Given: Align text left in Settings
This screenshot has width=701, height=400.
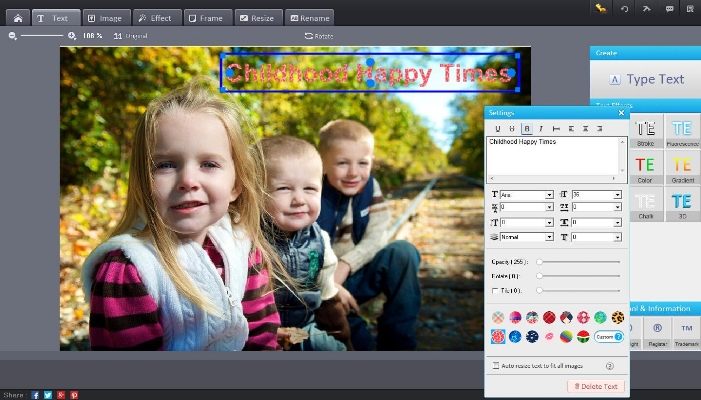Looking at the screenshot, I should tap(571, 129).
